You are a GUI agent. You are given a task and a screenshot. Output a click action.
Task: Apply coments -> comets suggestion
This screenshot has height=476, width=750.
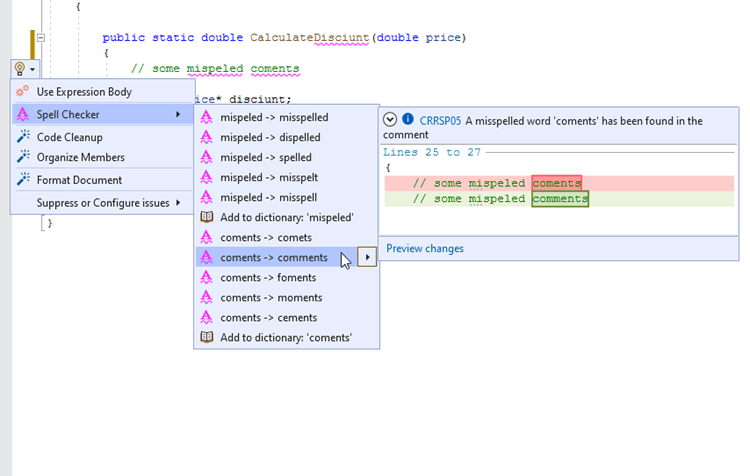tap(267, 237)
